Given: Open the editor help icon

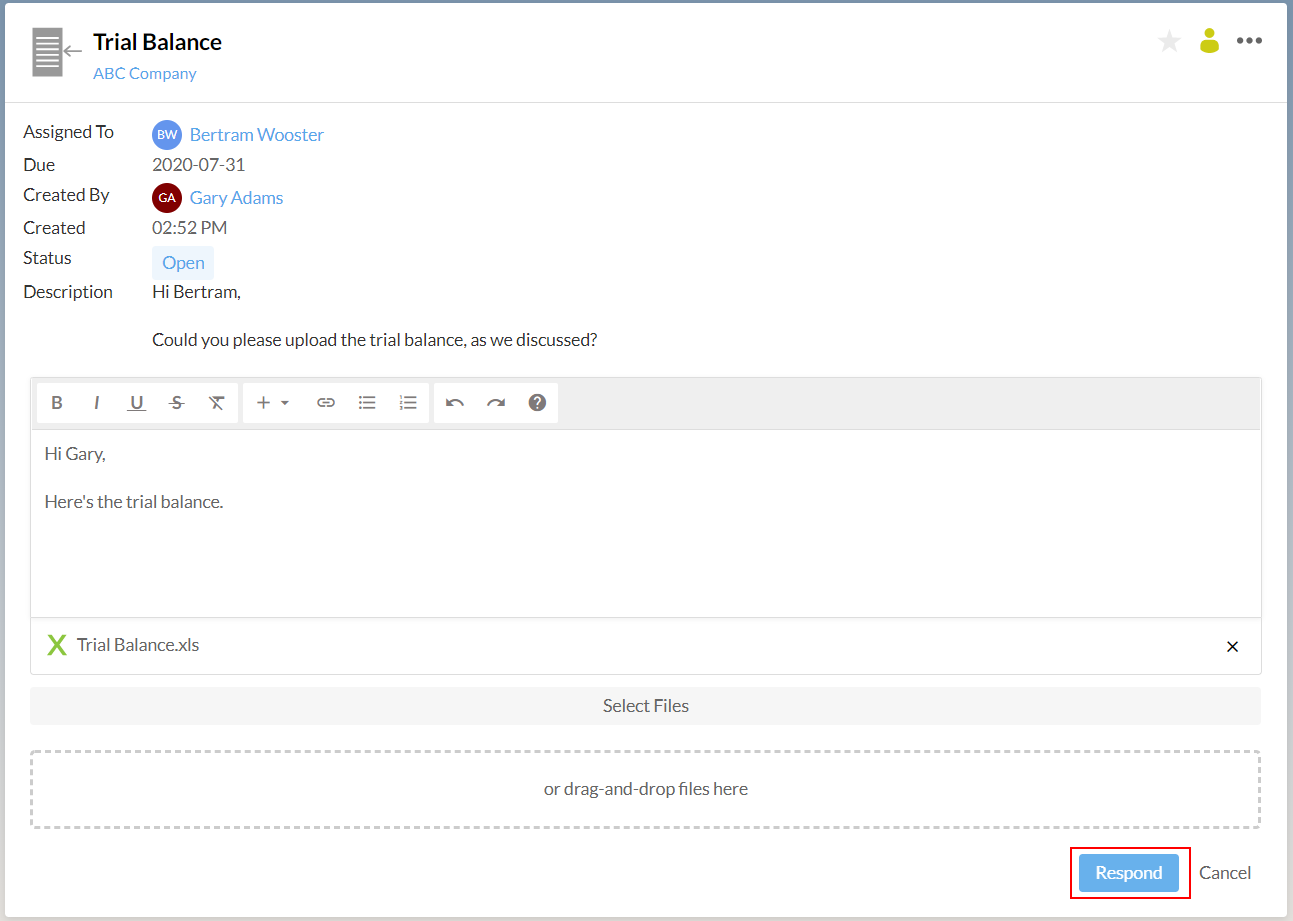Looking at the screenshot, I should pyautogui.click(x=537, y=402).
